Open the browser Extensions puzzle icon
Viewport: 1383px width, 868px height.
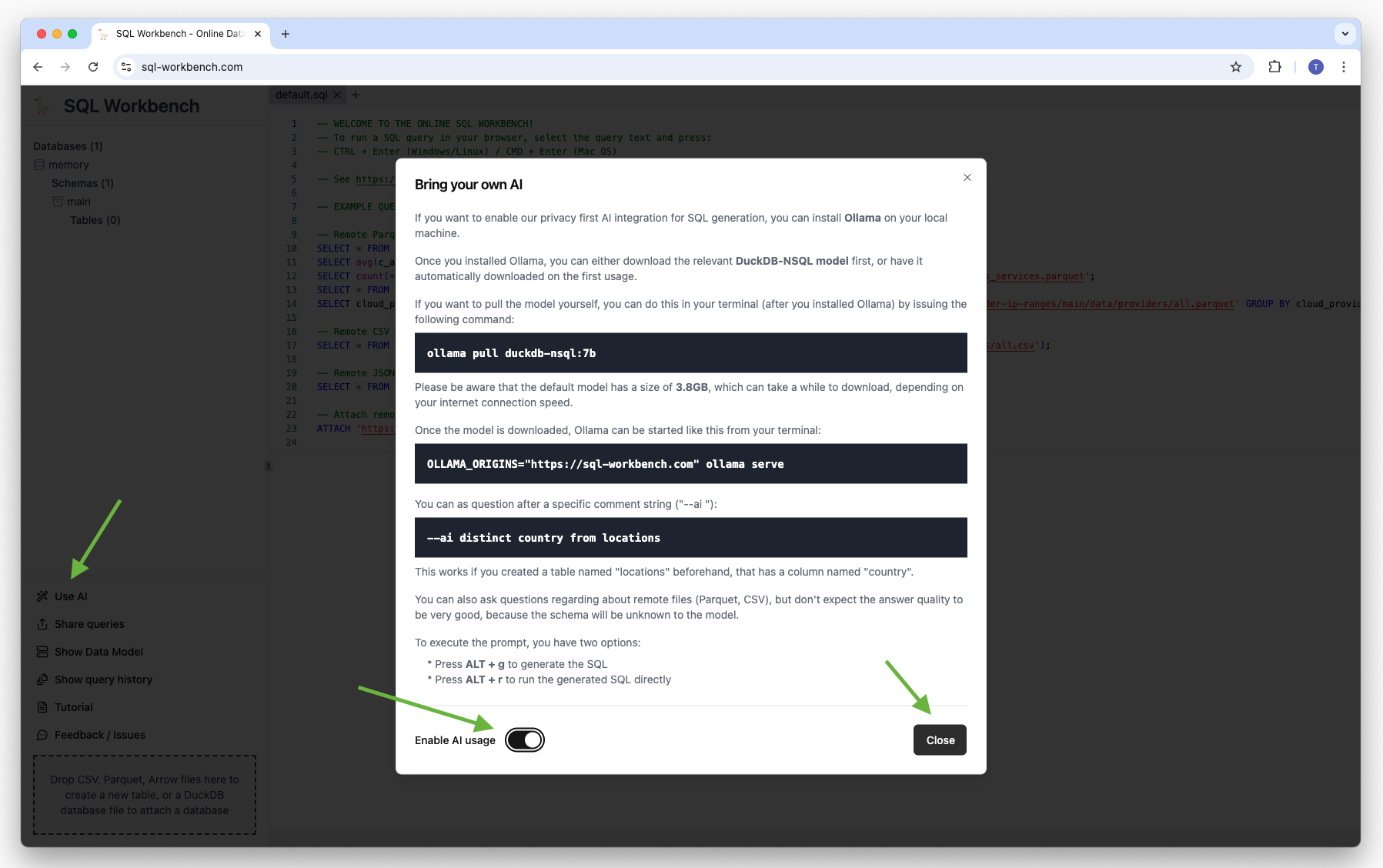(1274, 67)
